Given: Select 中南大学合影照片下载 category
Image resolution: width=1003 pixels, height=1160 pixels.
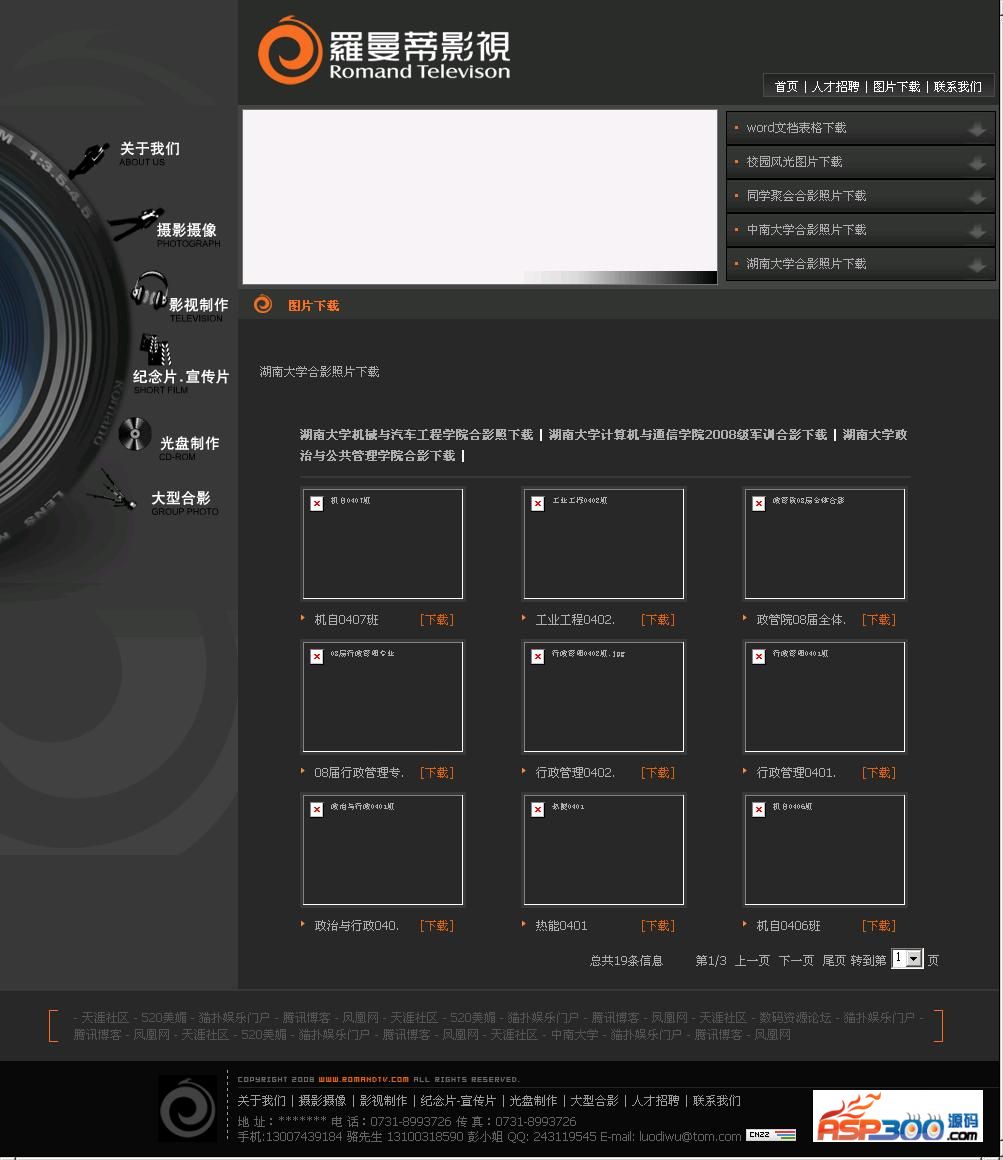Looking at the screenshot, I should coord(806,230).
